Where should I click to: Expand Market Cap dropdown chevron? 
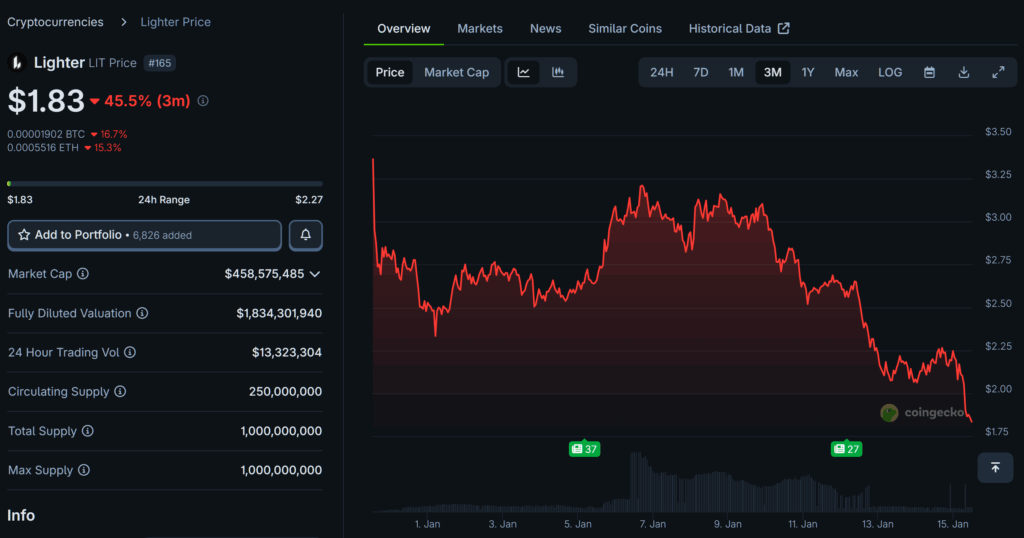[315, 274]
